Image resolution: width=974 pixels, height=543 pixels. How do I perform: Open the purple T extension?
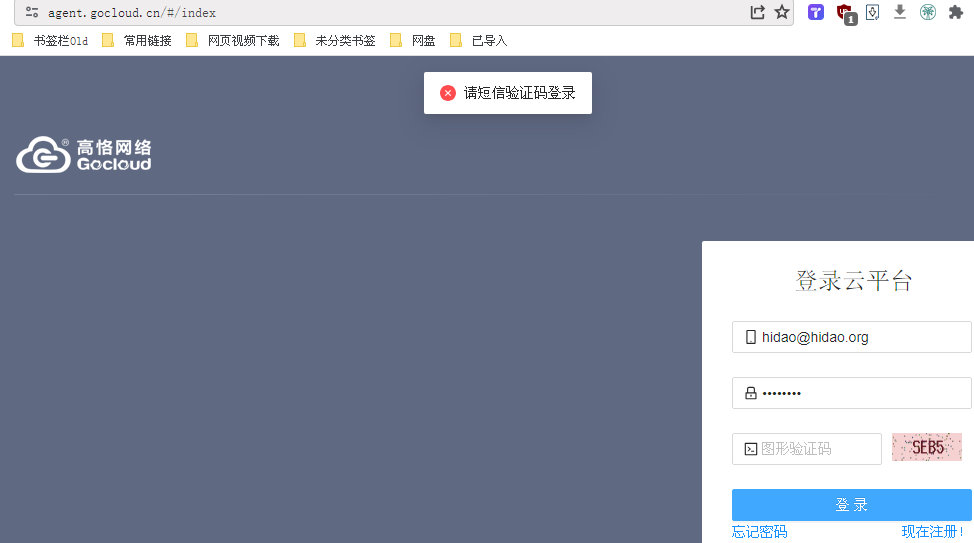pyautogui.click(x=816, y=12)
